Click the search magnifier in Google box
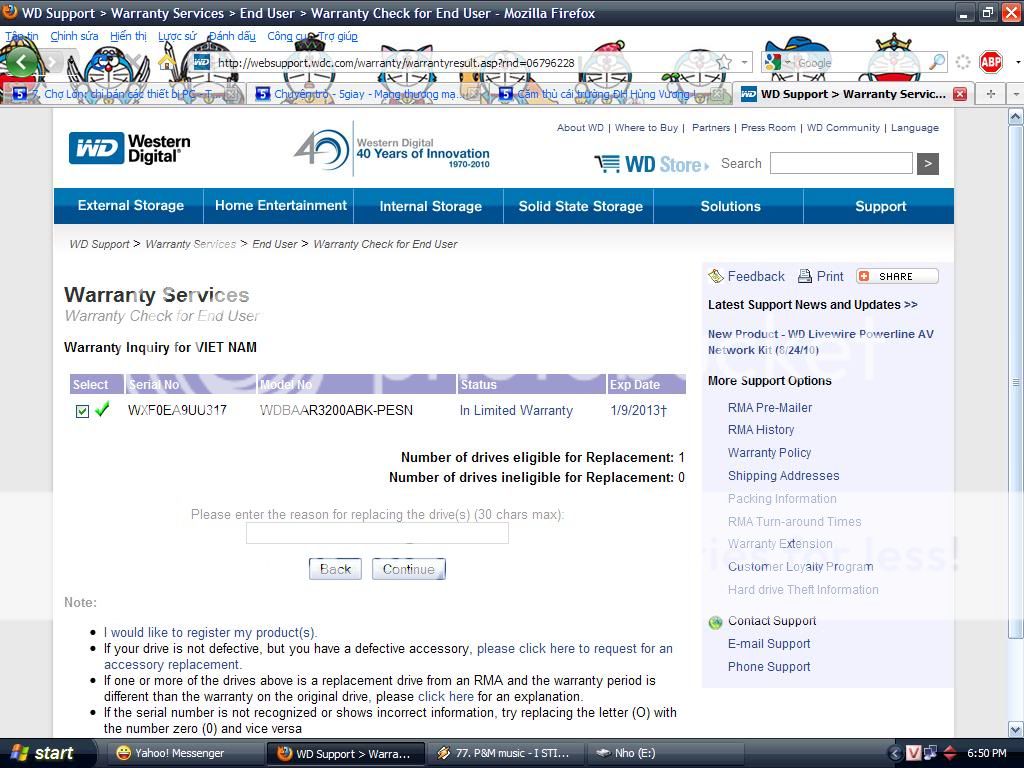The height and width of the screenshot is (768, 1024). [x=937, y=62]
